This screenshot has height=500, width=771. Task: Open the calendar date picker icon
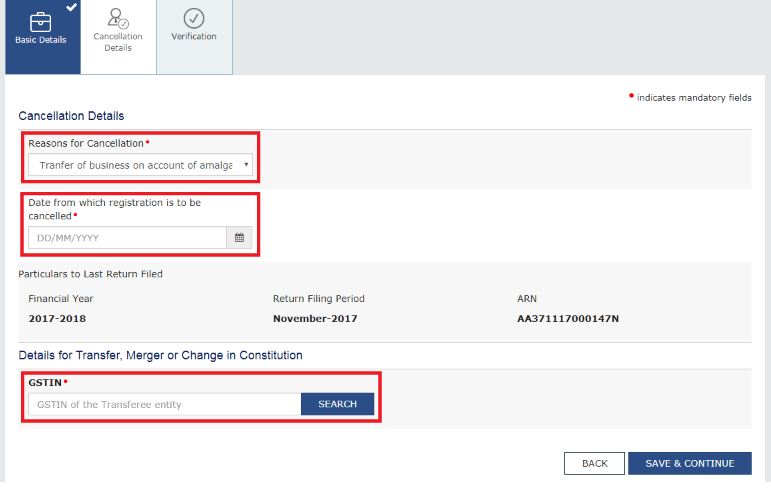[x=239, y=238]
